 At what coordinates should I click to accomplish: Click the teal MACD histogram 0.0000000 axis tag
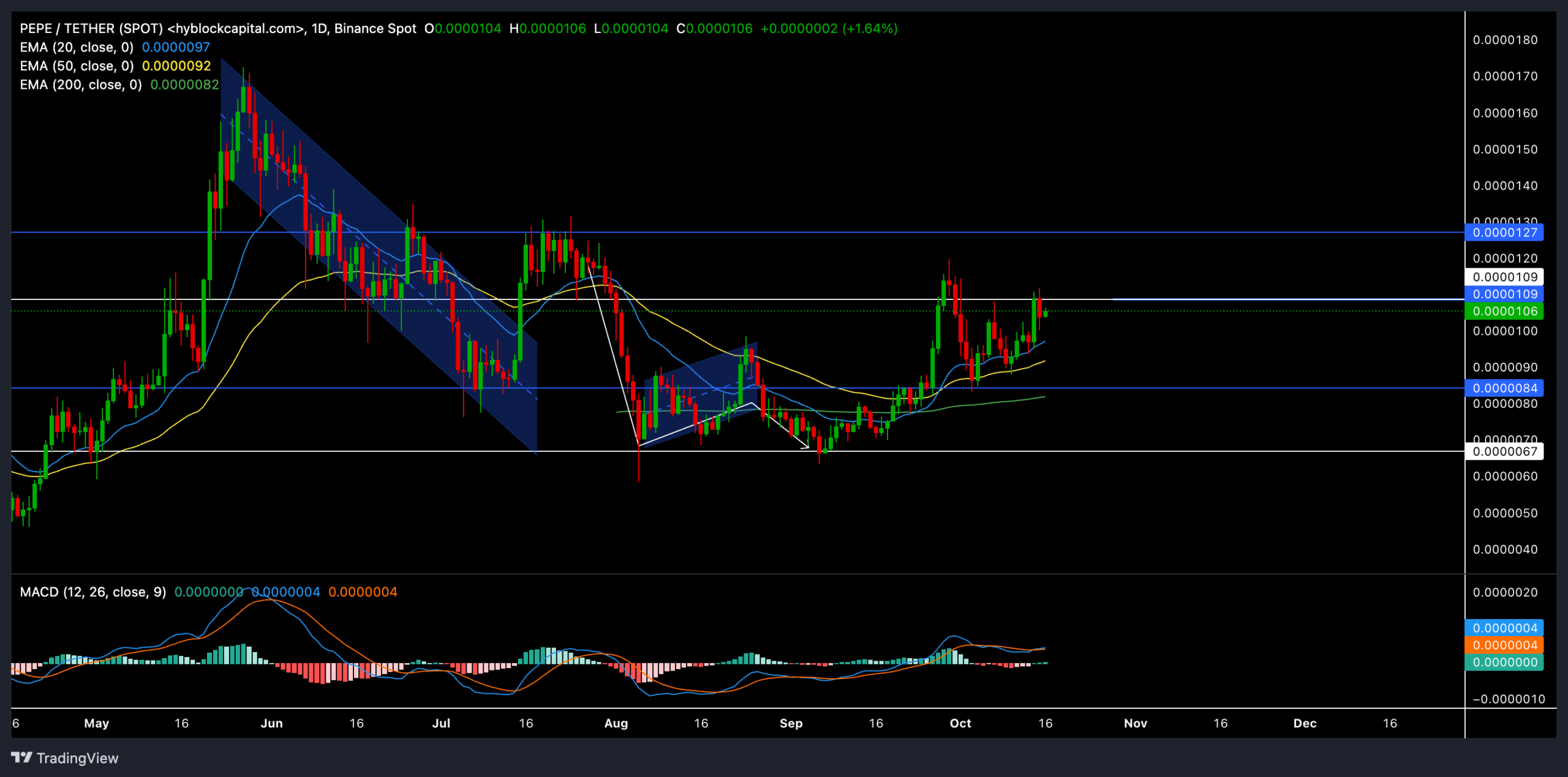1504,663
